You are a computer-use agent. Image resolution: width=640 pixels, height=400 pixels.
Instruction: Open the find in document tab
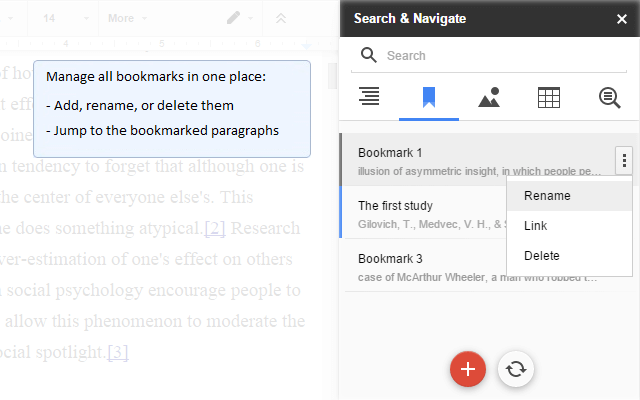point(609,97)
